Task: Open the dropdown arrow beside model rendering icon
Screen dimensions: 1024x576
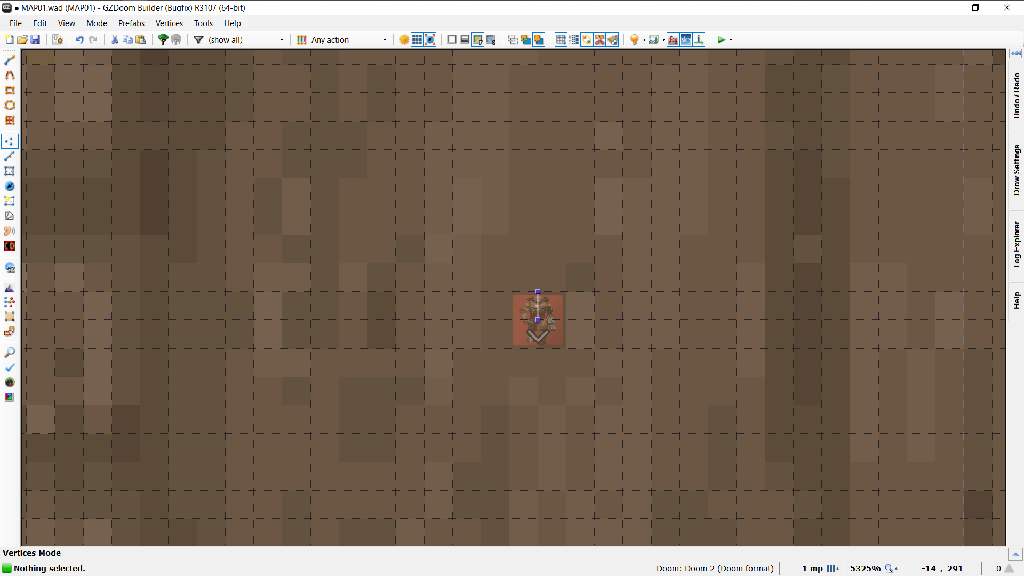Action: pyautogui.click(x=664, y=40)
